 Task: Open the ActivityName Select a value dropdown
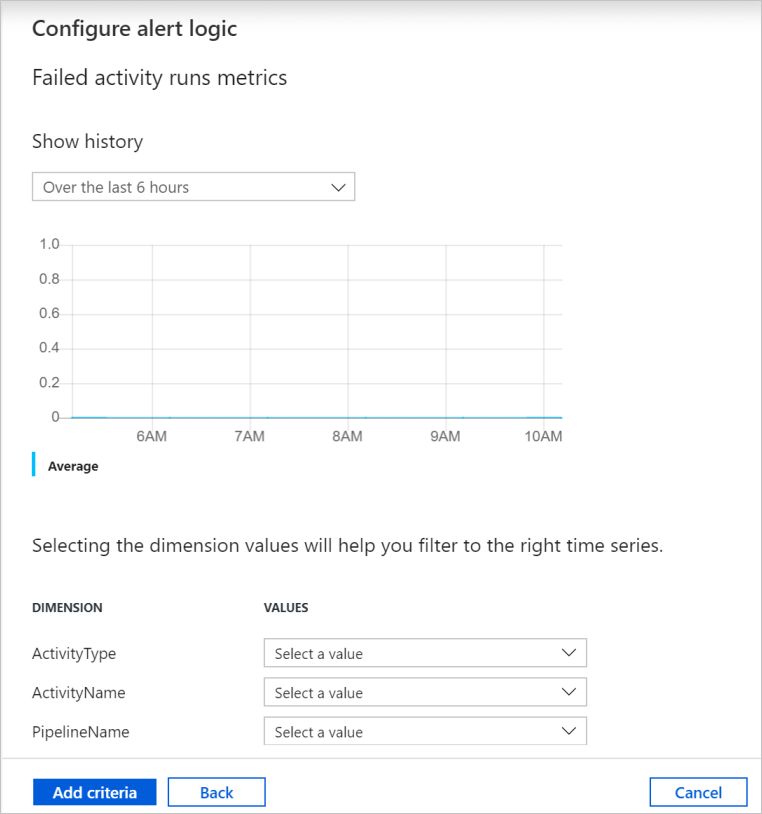click(424, 691)
